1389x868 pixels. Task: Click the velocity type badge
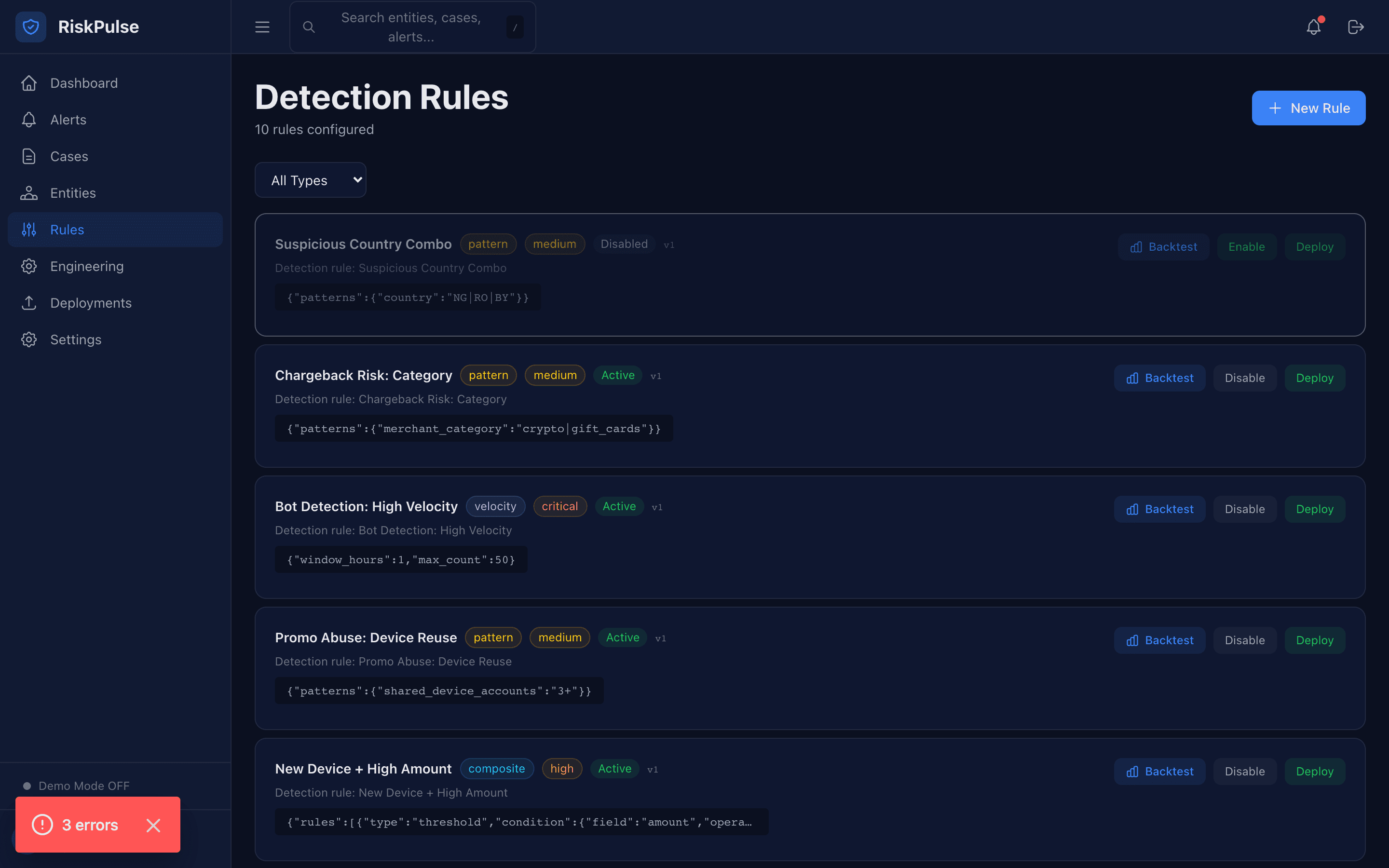click(x=495, y=506)
